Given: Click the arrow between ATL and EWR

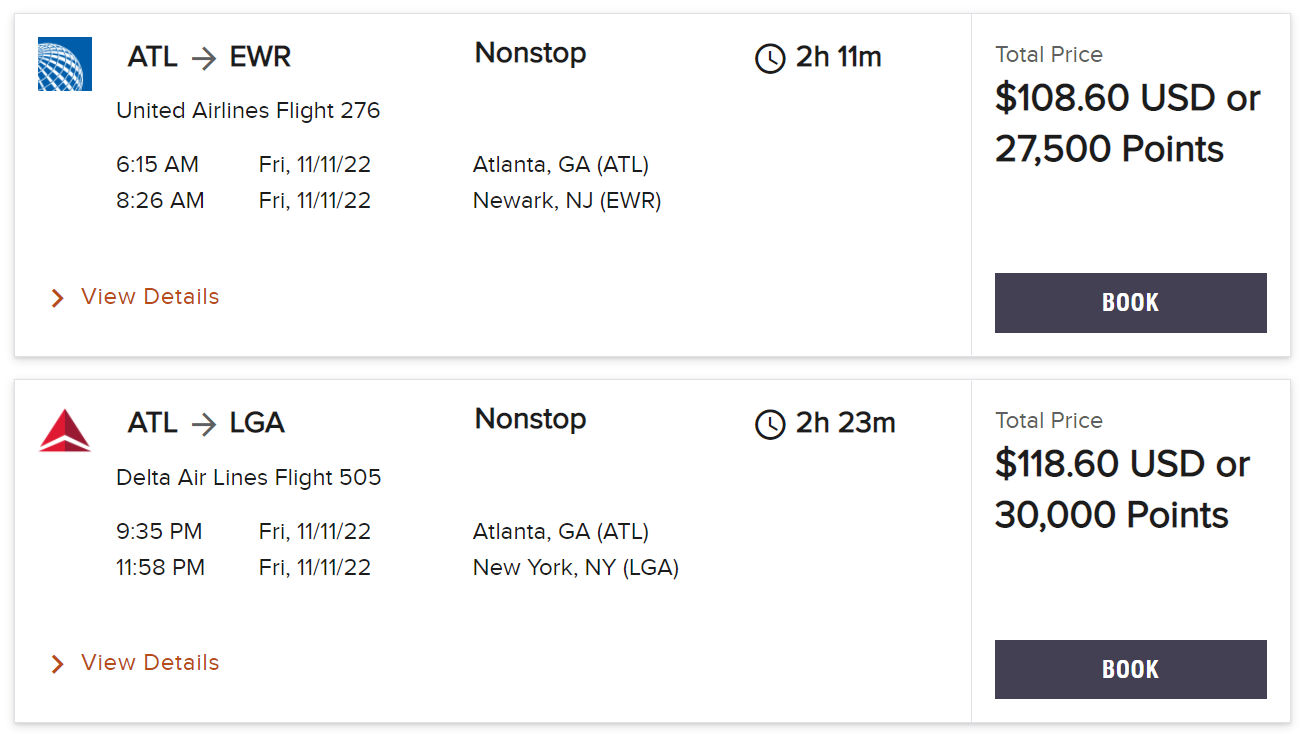Looking at the screenshot, I should (203, 57).
